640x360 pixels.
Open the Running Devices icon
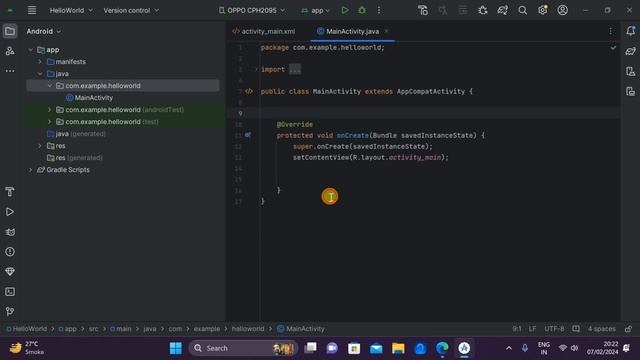point(630,91)
